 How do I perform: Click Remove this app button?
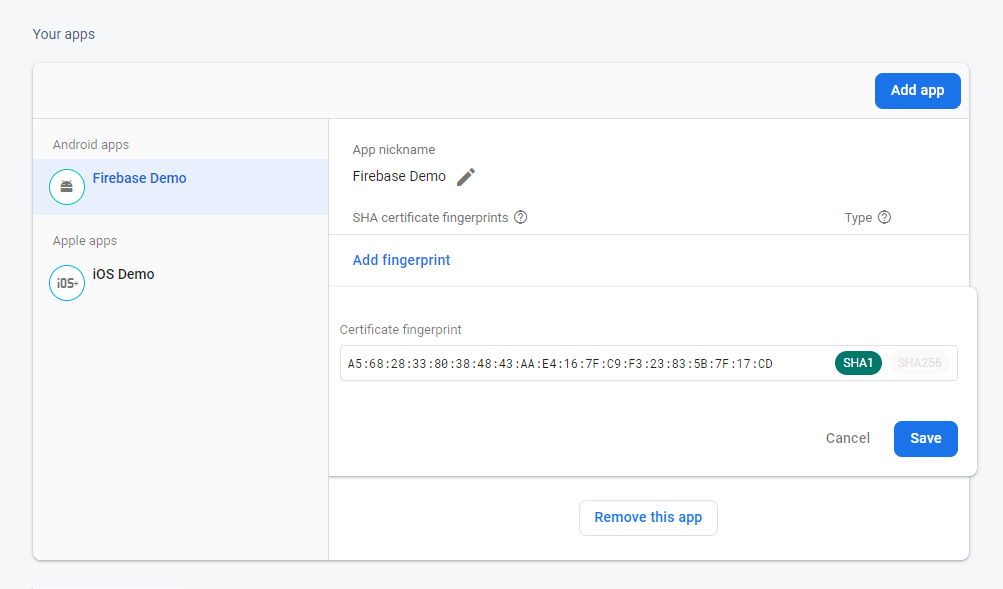[x=648, y=517]
